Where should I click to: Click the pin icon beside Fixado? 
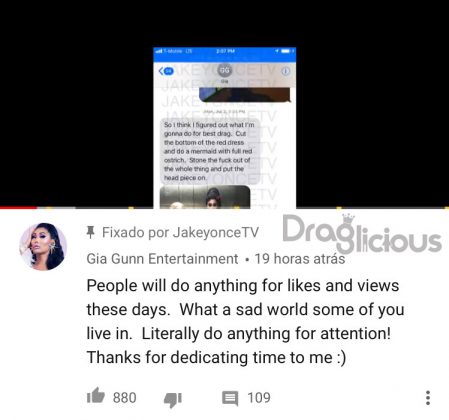(90, 232)
